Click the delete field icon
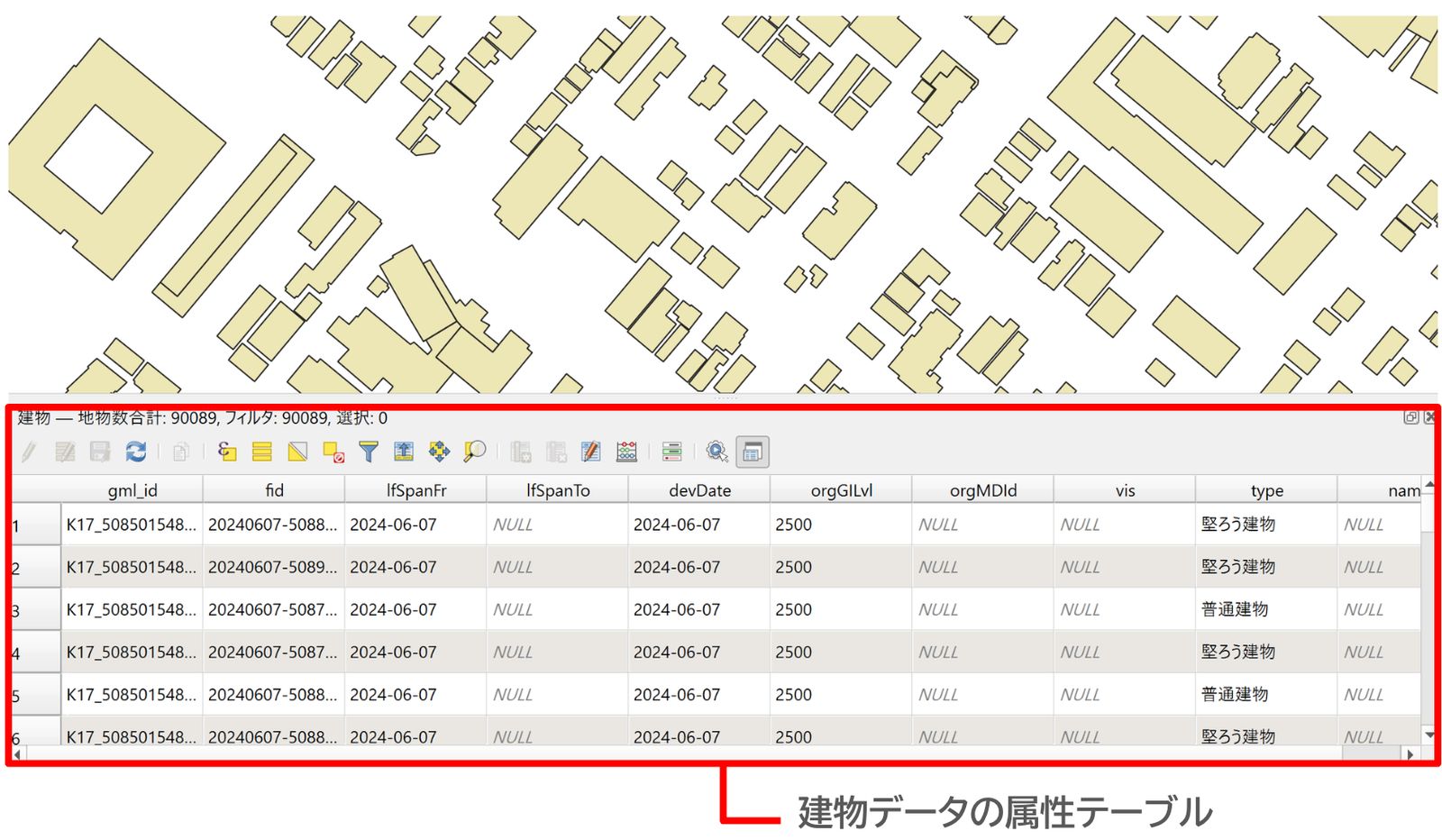Screen dimensions: 1442x840 556,452
